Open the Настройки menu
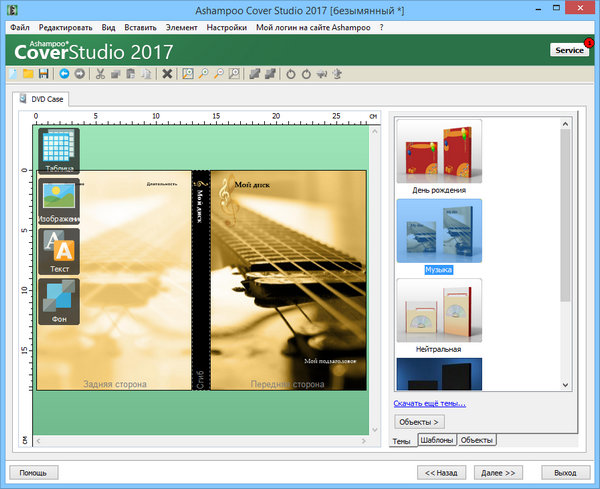The width and height of the screenshot is (600, 489). (226, 28)
